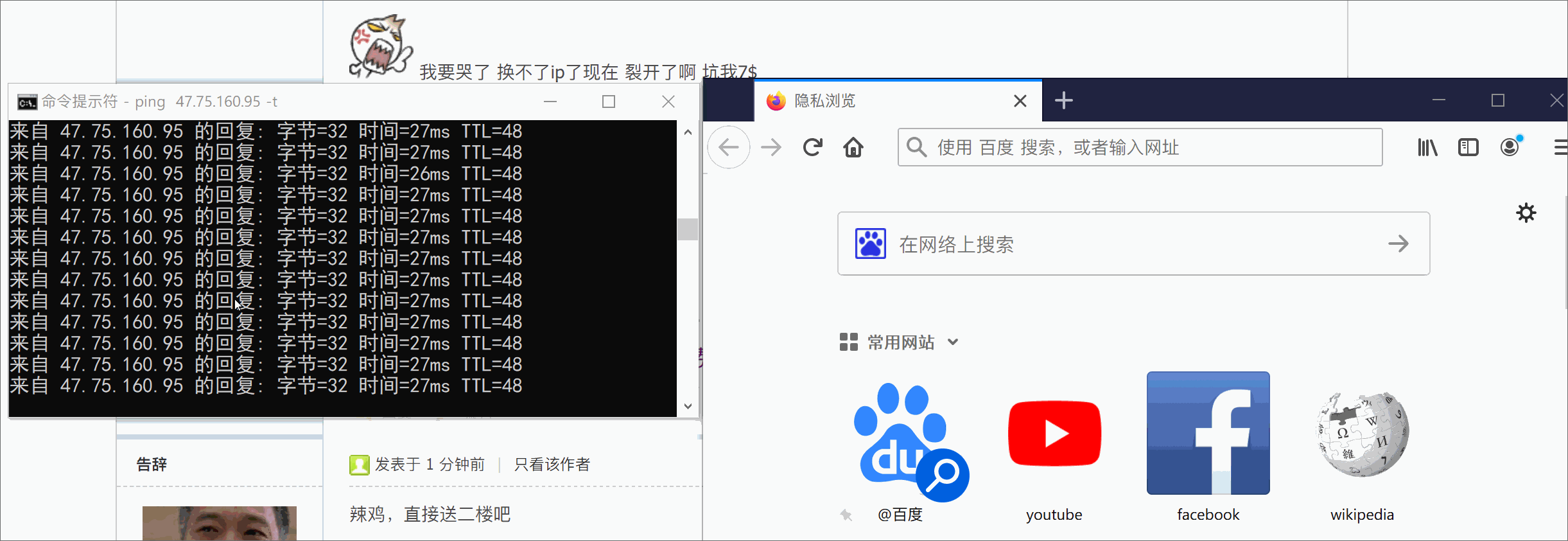Select the 隐私浏览 tab
1568x541 pixels.
pos(898,100)
